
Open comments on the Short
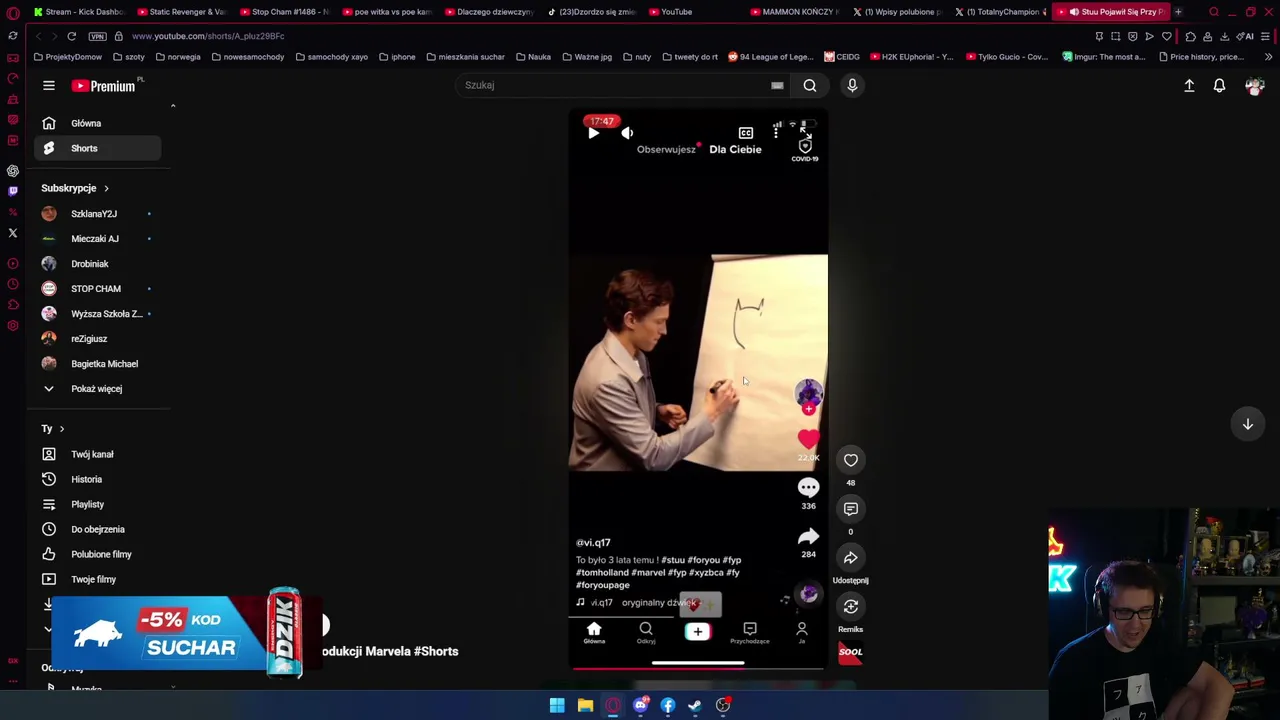851,509
